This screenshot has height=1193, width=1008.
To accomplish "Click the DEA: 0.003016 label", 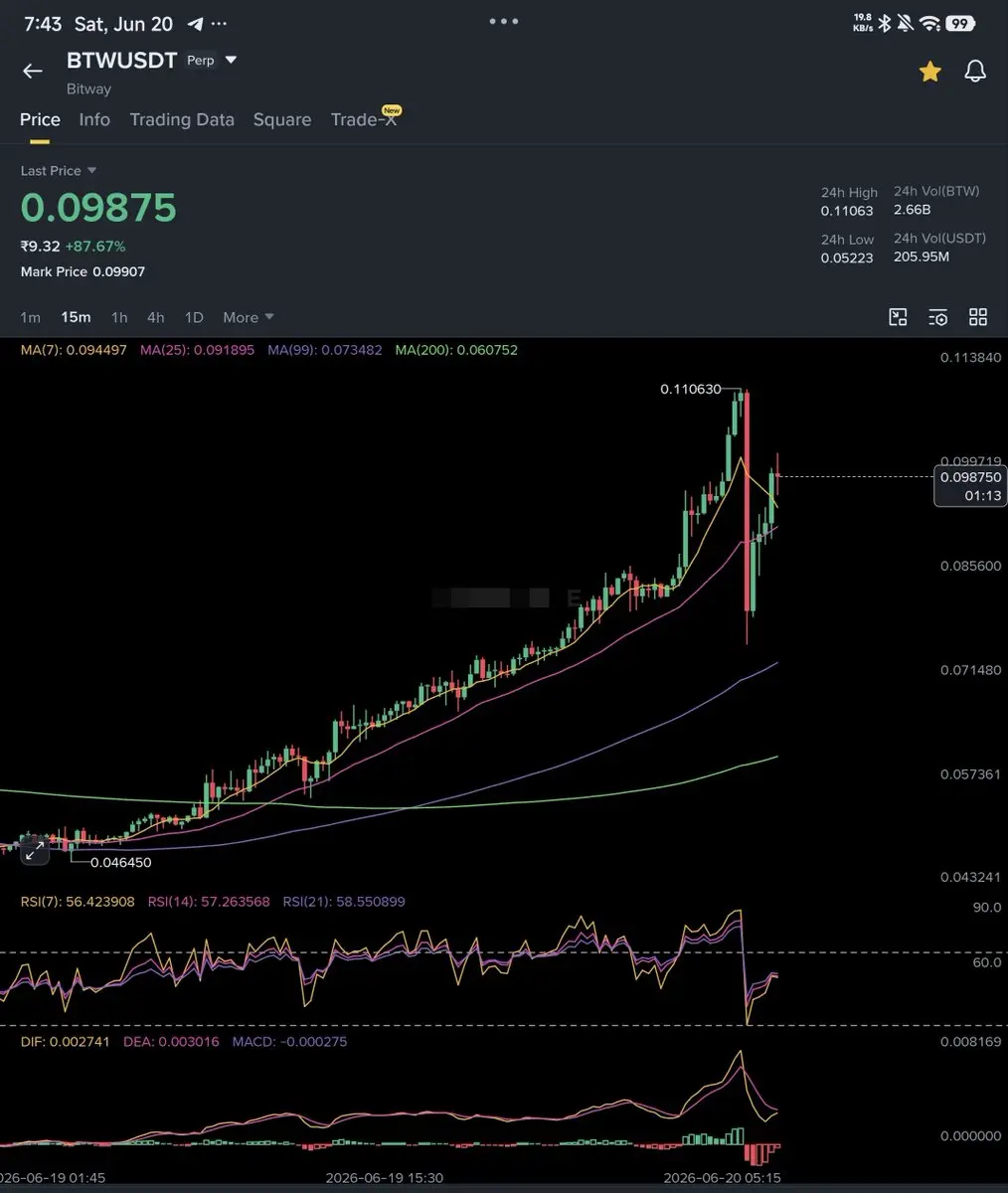I will 171,1042.
